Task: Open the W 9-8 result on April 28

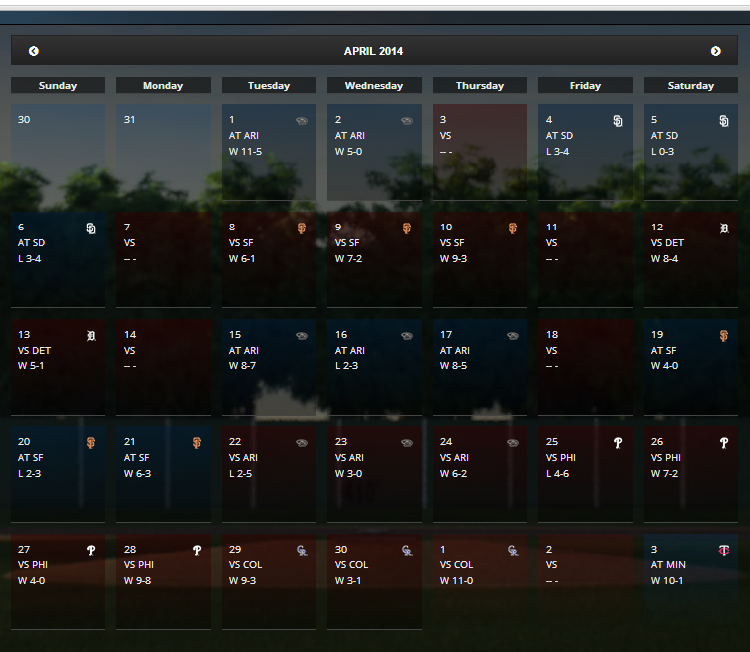Action: pos(138,581)
